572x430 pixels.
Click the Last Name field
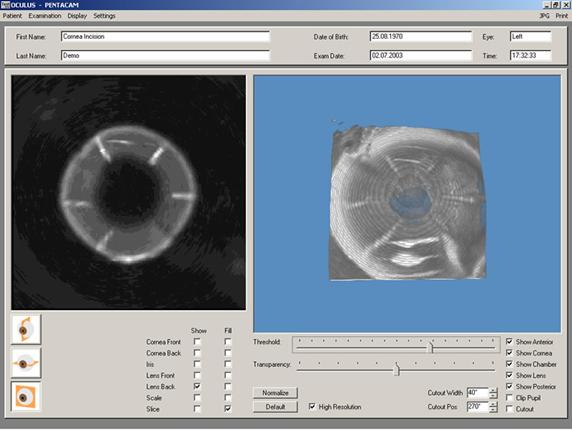click(166, 55)
